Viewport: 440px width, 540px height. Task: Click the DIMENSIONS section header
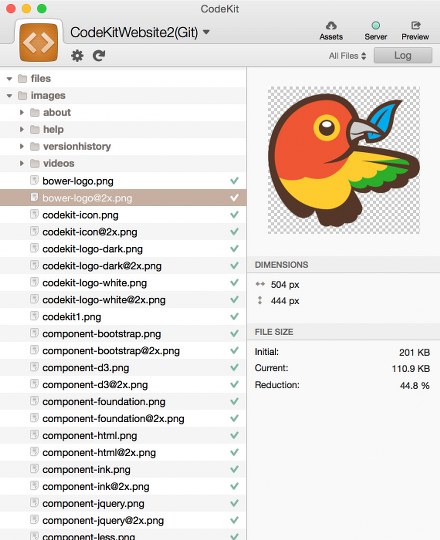pyautogui.click(x=281, y=265)
